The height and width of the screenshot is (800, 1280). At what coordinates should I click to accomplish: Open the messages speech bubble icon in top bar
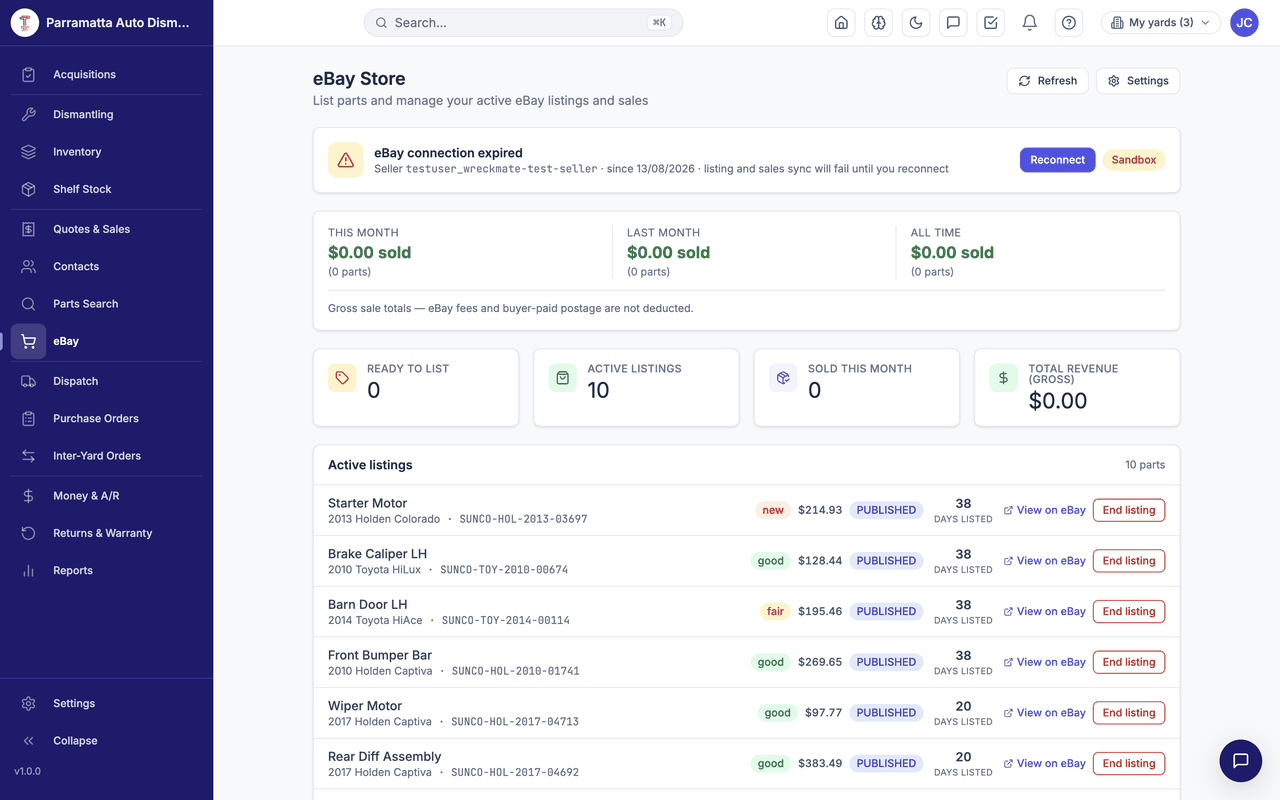pos(953,23)
